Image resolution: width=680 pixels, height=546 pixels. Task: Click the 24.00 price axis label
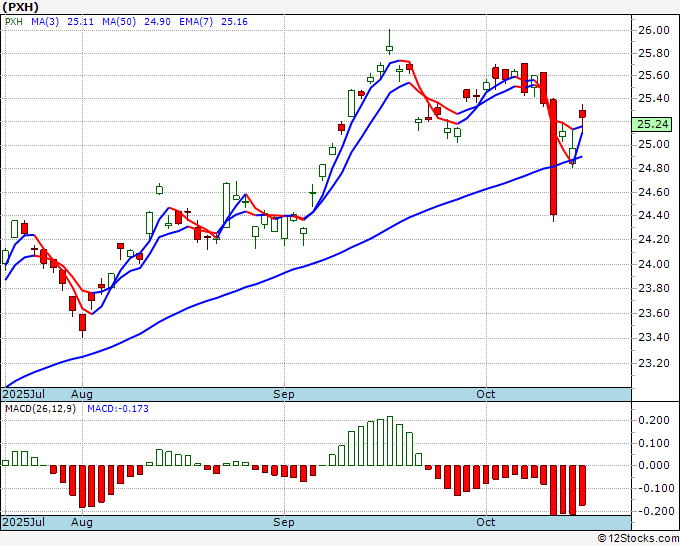click(x=654, y=264)
